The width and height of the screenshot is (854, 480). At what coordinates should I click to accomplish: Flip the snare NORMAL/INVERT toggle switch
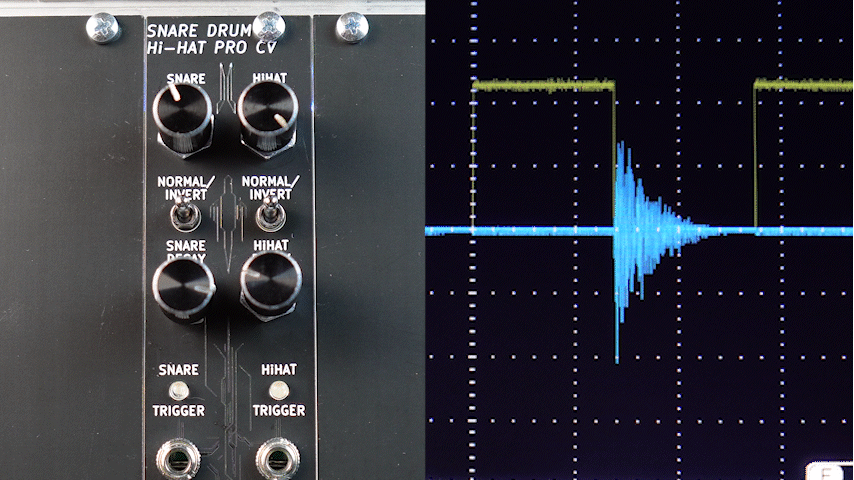pos(184,214)
